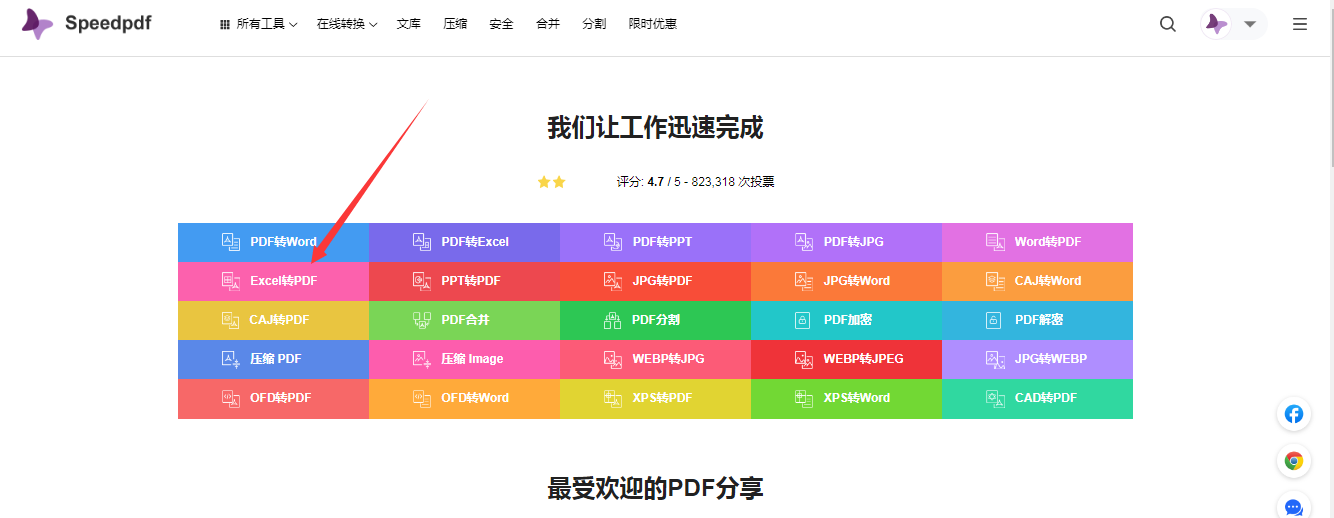Click the Messenger chat icon
Image resolution: width=1334 pixels, height=518 pixels.
pos(1294,507)
